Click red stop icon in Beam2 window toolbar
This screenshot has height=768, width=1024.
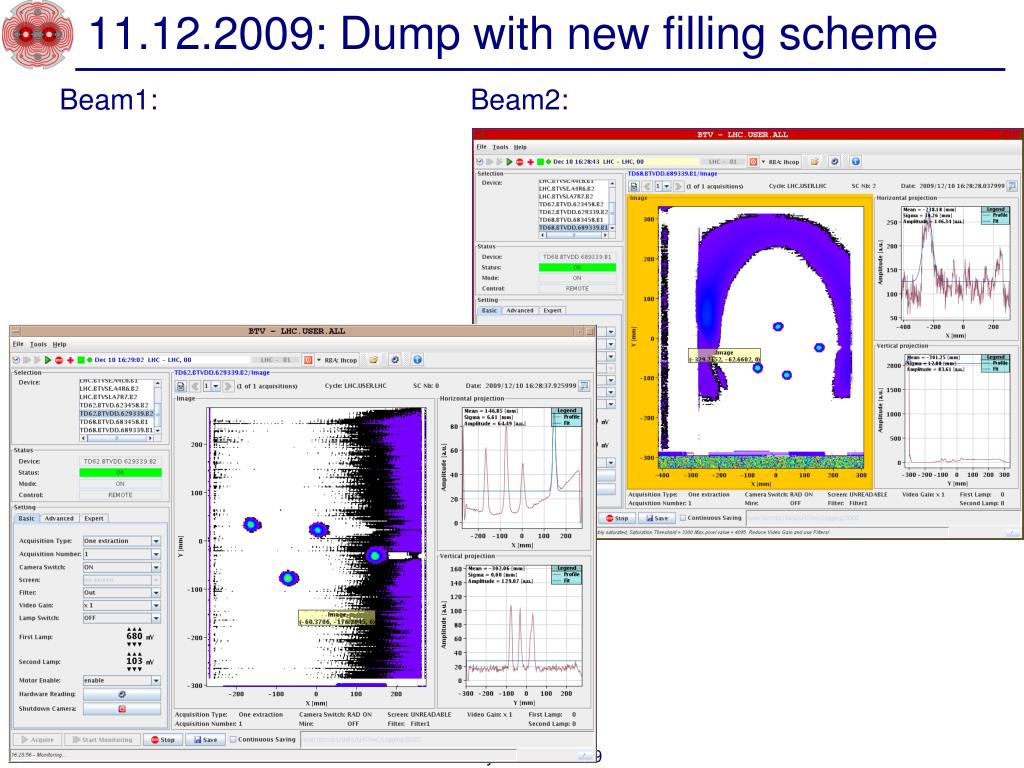(520, 161)
